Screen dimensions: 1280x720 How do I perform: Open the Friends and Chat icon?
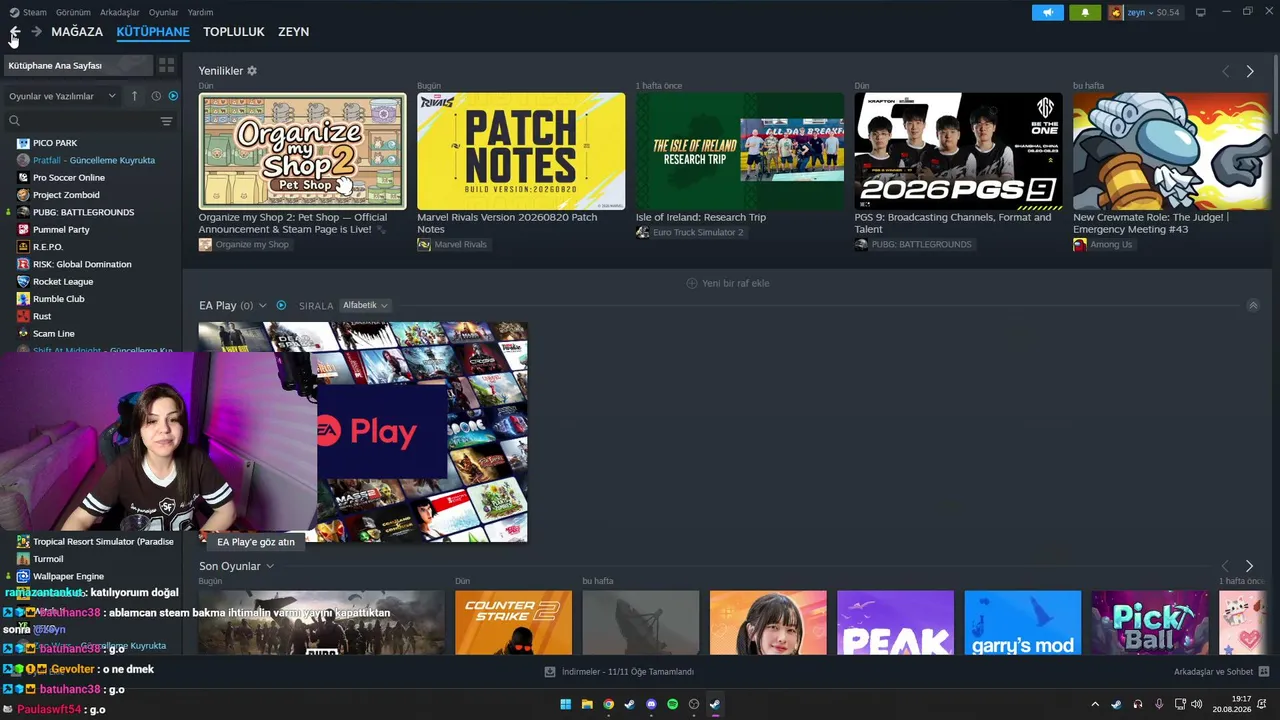click(x=1264, y=671)
